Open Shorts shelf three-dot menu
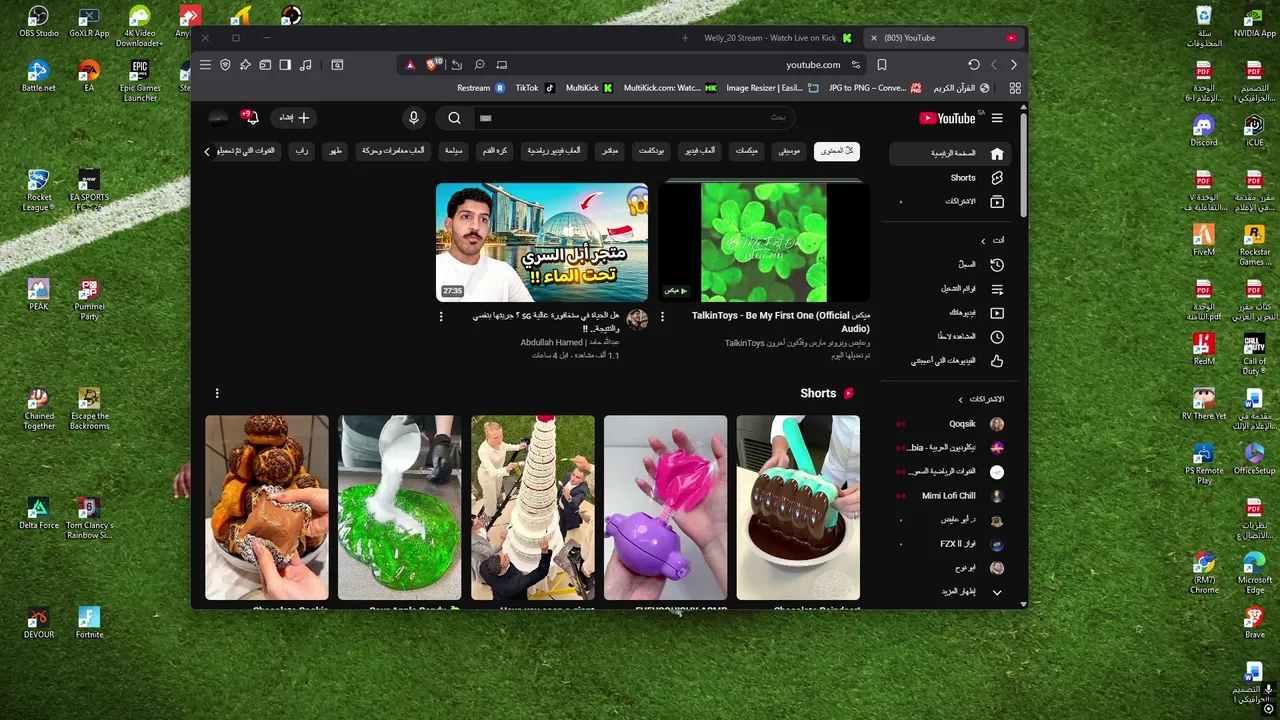Screen dimensions: 1280x720 click(x=217, y=393)
